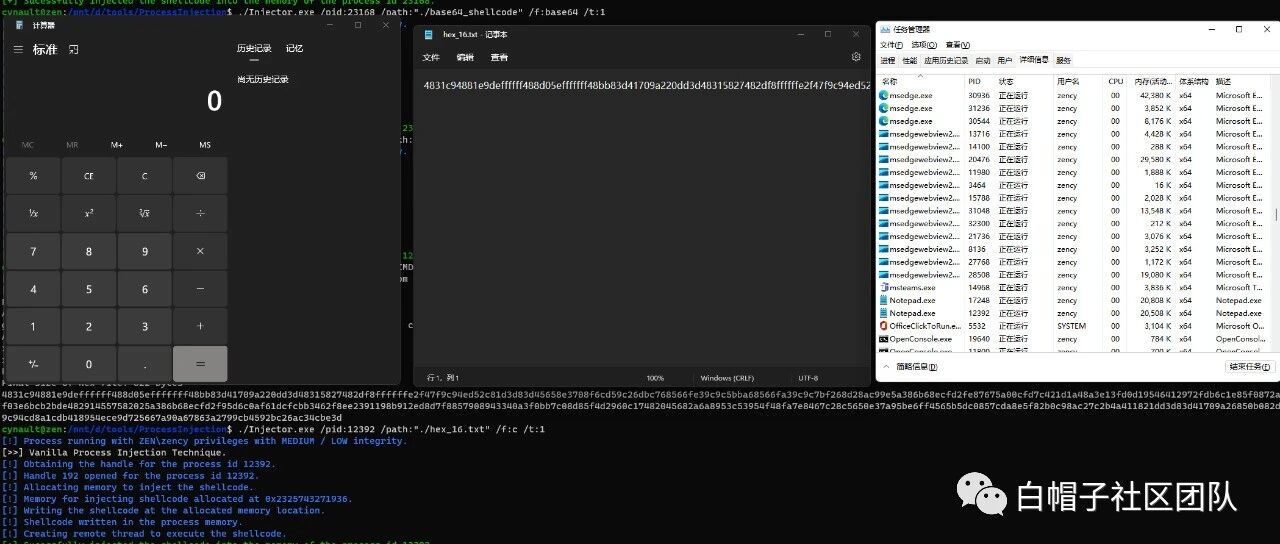Click Notepad 100% zoom status

(655, 378)
